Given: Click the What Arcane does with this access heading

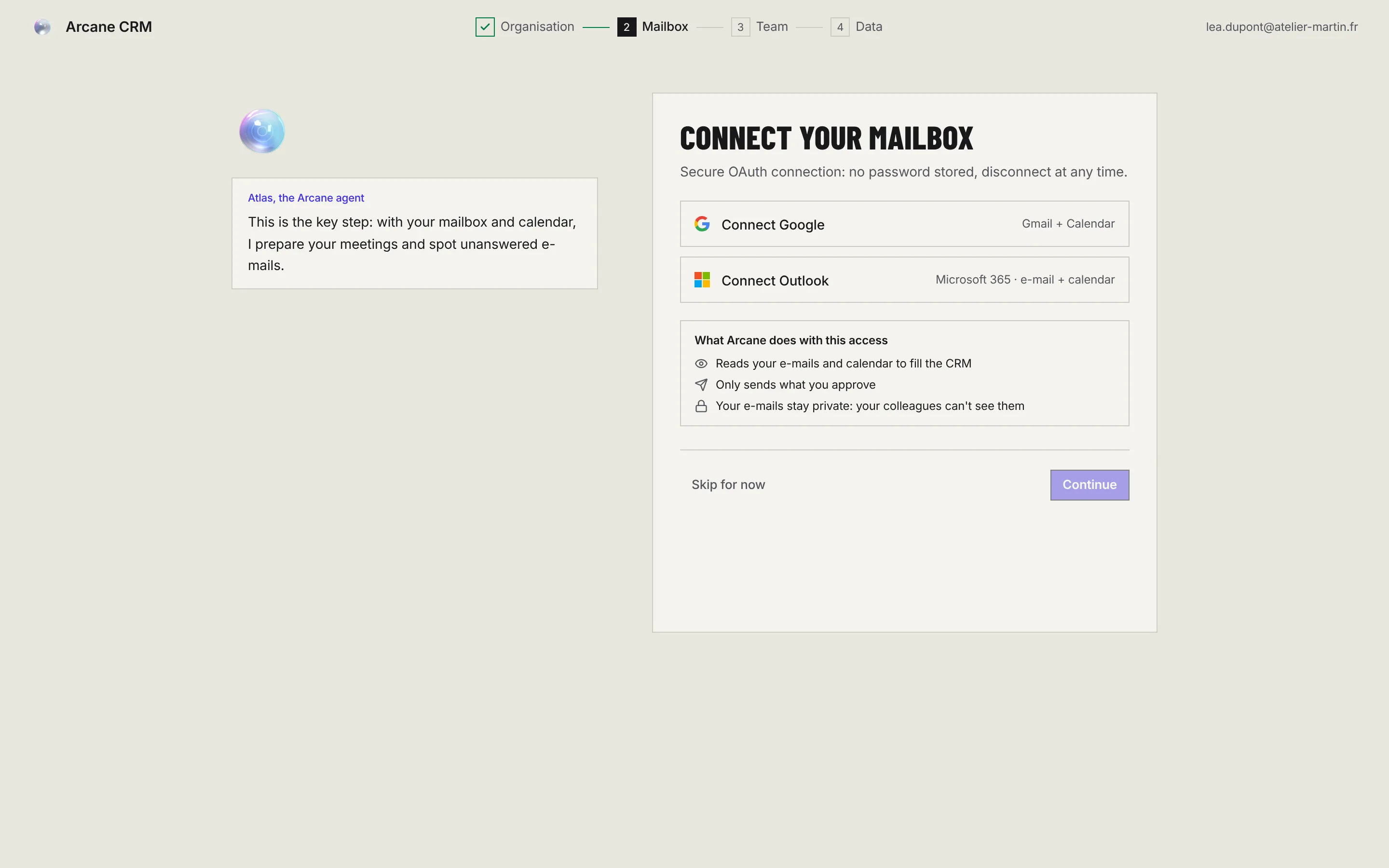Looking at the screenshot, I should (x=791, y=340).
